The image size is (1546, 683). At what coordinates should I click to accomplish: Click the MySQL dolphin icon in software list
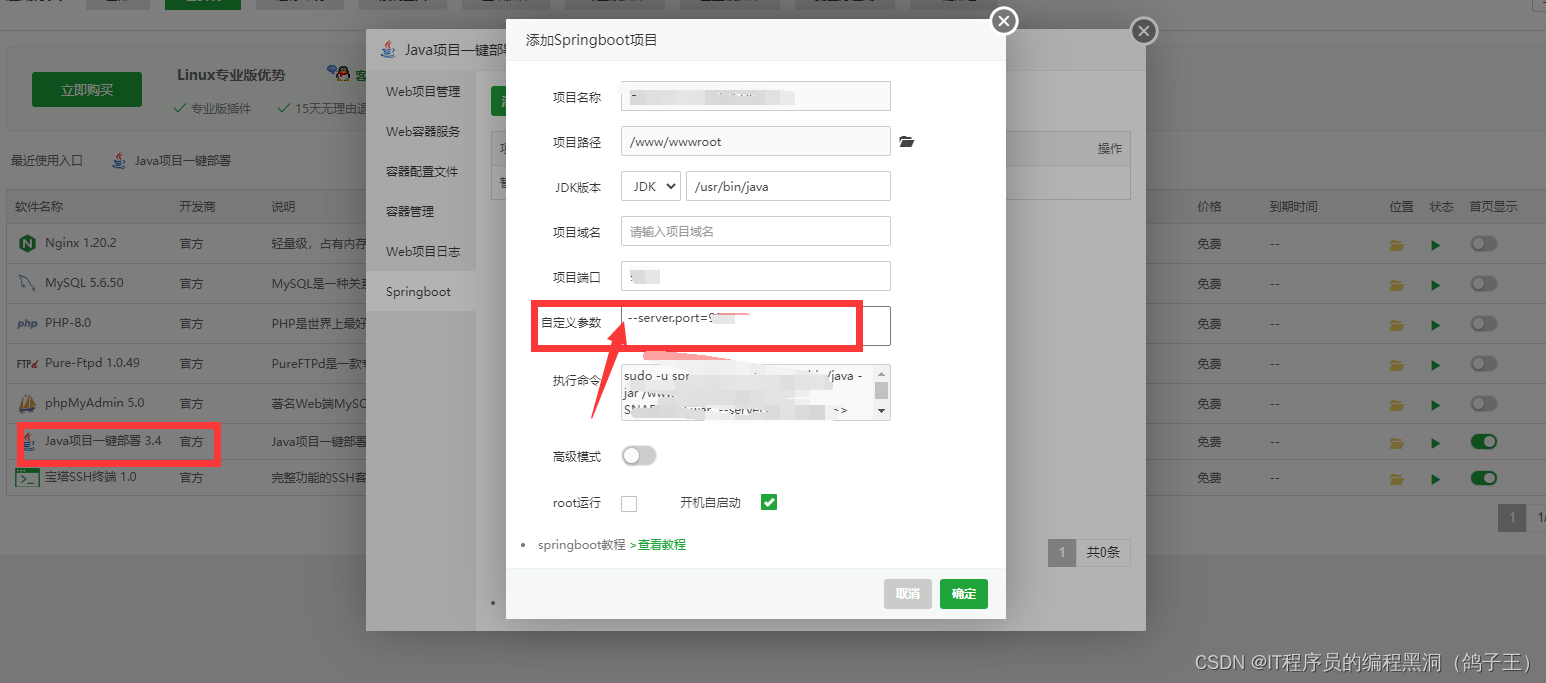26,283
